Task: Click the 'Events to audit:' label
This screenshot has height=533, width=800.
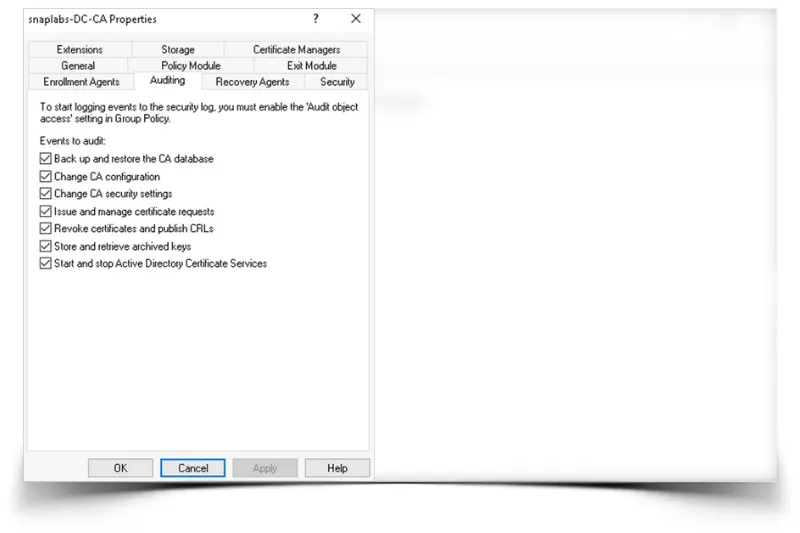Action: tap(72, 141)
